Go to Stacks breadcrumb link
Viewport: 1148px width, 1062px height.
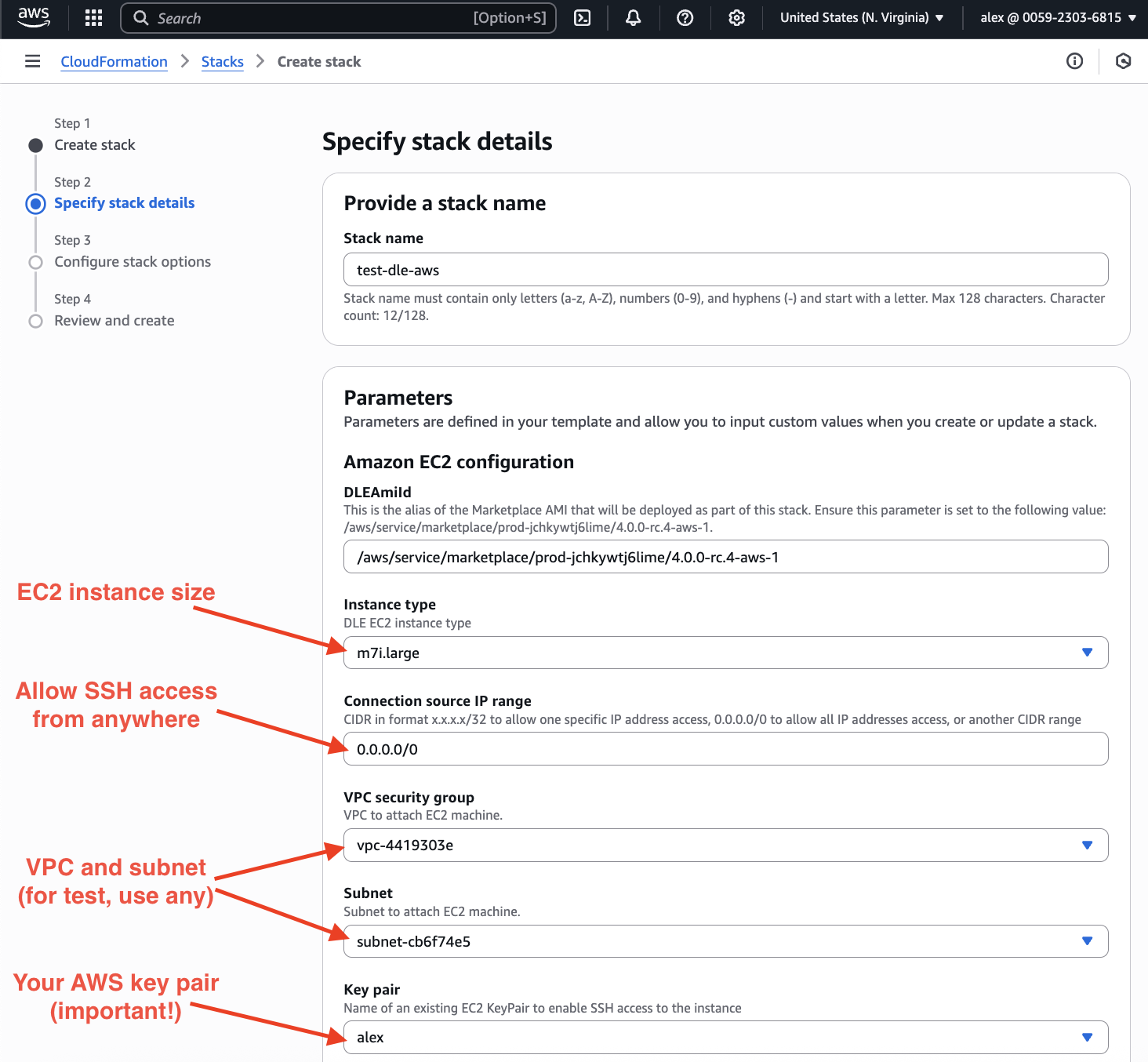tap(223, 61)
